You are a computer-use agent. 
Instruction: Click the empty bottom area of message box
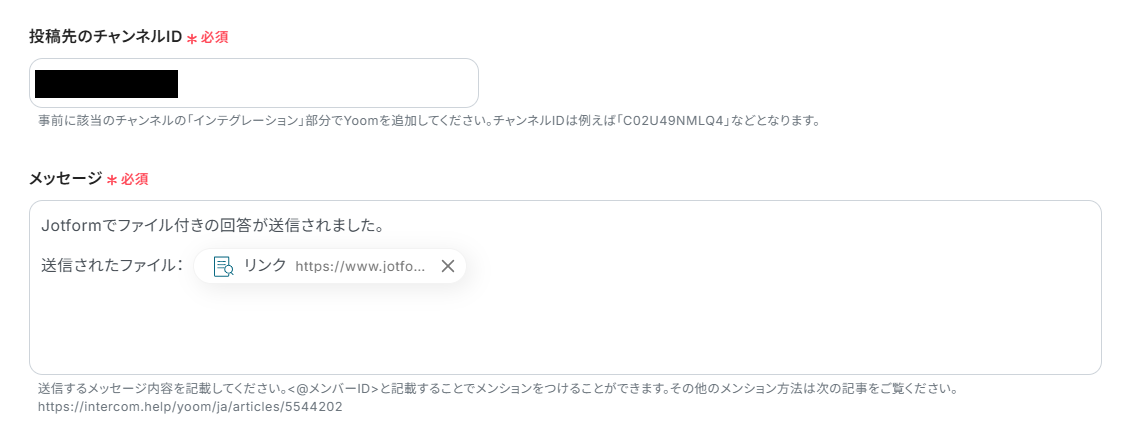coord(565,332)
